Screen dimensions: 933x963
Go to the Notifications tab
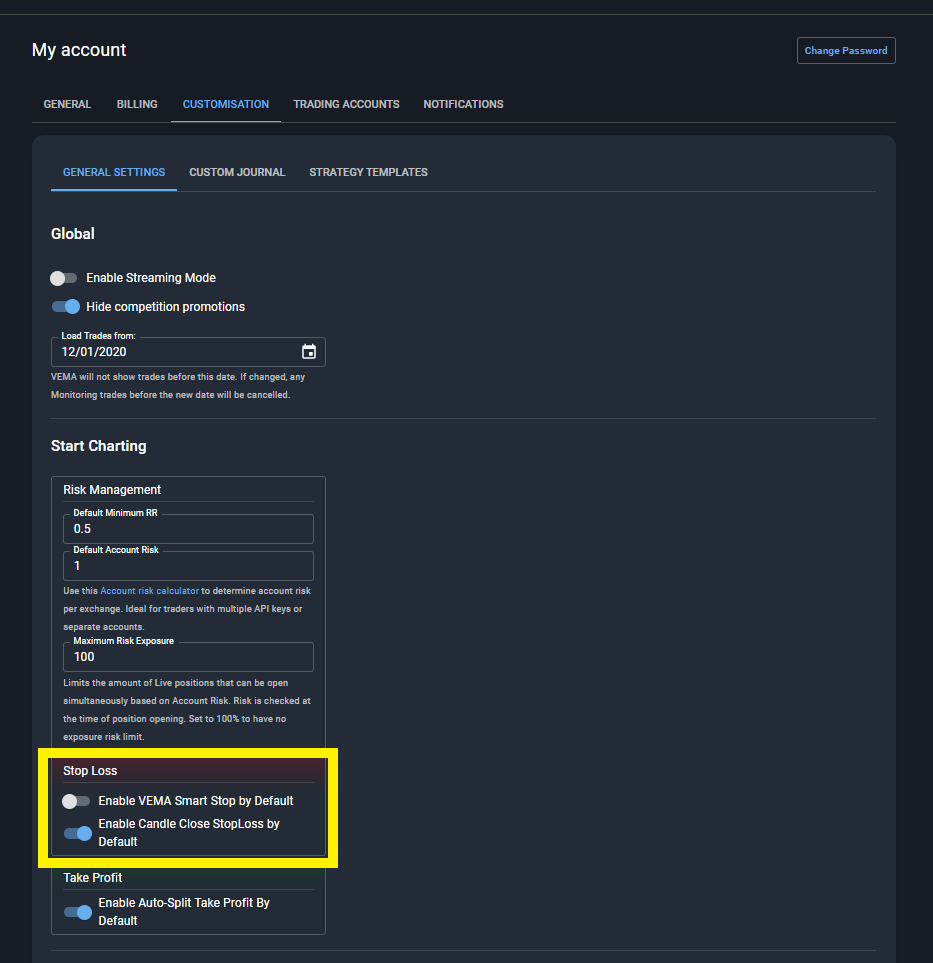pos(463,104)
